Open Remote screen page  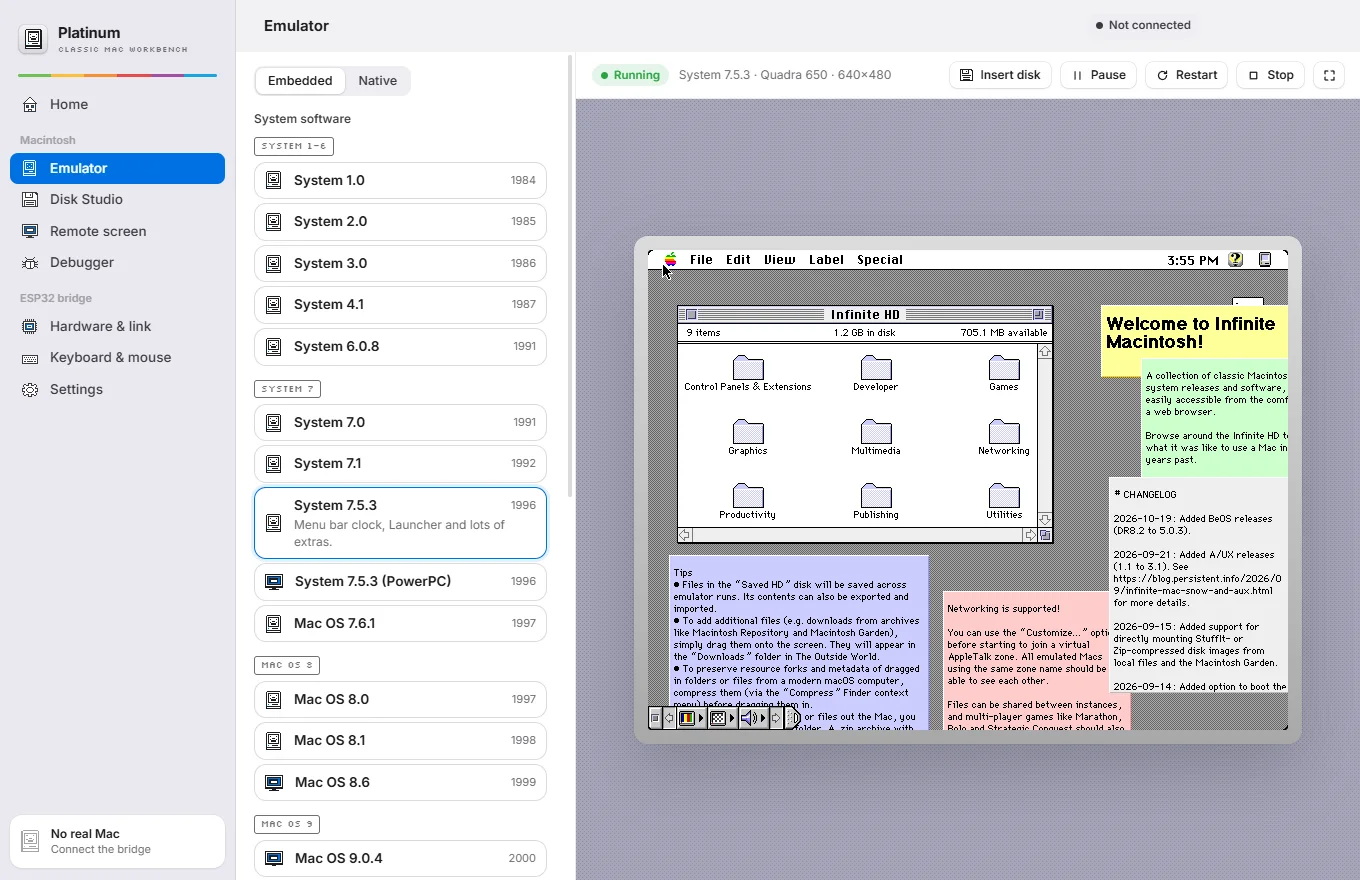(x=117, y=231)
